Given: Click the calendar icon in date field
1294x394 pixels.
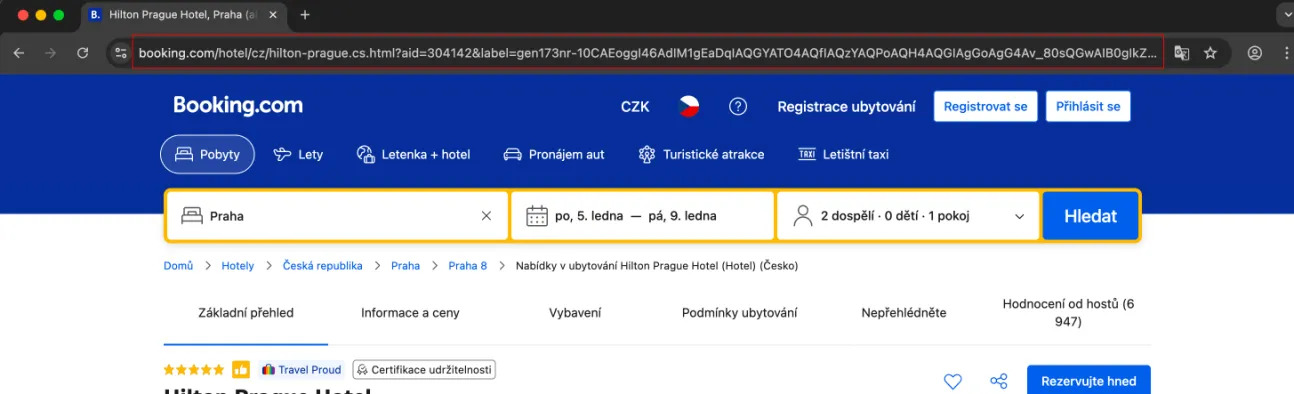Looking at the screenshot, I should click(537, 216).
